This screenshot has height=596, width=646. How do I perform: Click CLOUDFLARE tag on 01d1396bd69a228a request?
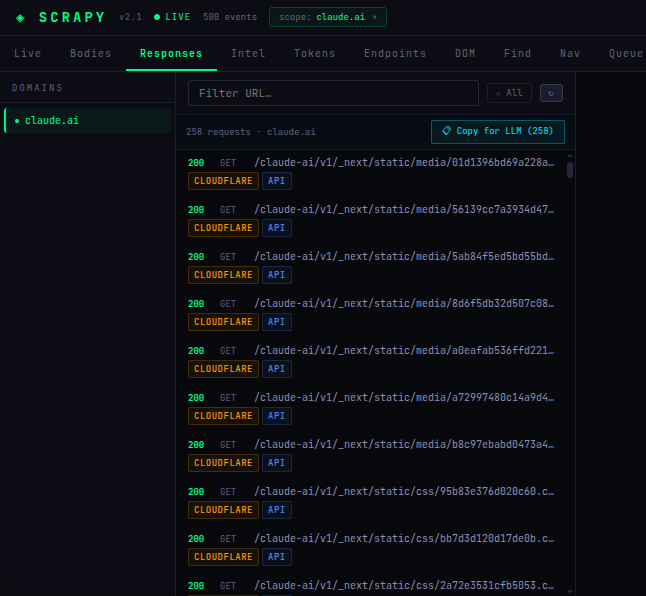[x=223, y=181]
